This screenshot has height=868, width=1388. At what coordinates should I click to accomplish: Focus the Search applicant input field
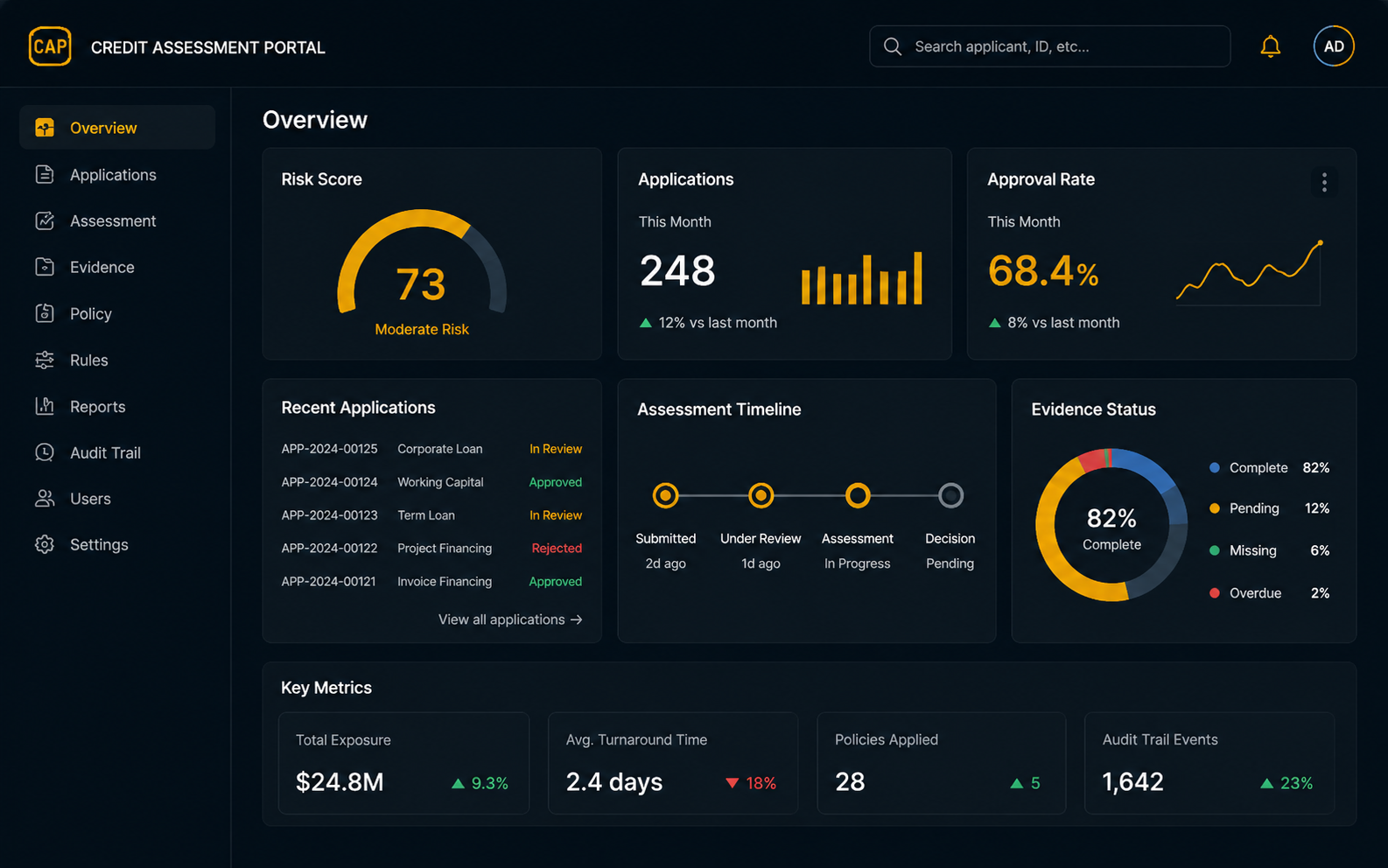(1049, 46)
